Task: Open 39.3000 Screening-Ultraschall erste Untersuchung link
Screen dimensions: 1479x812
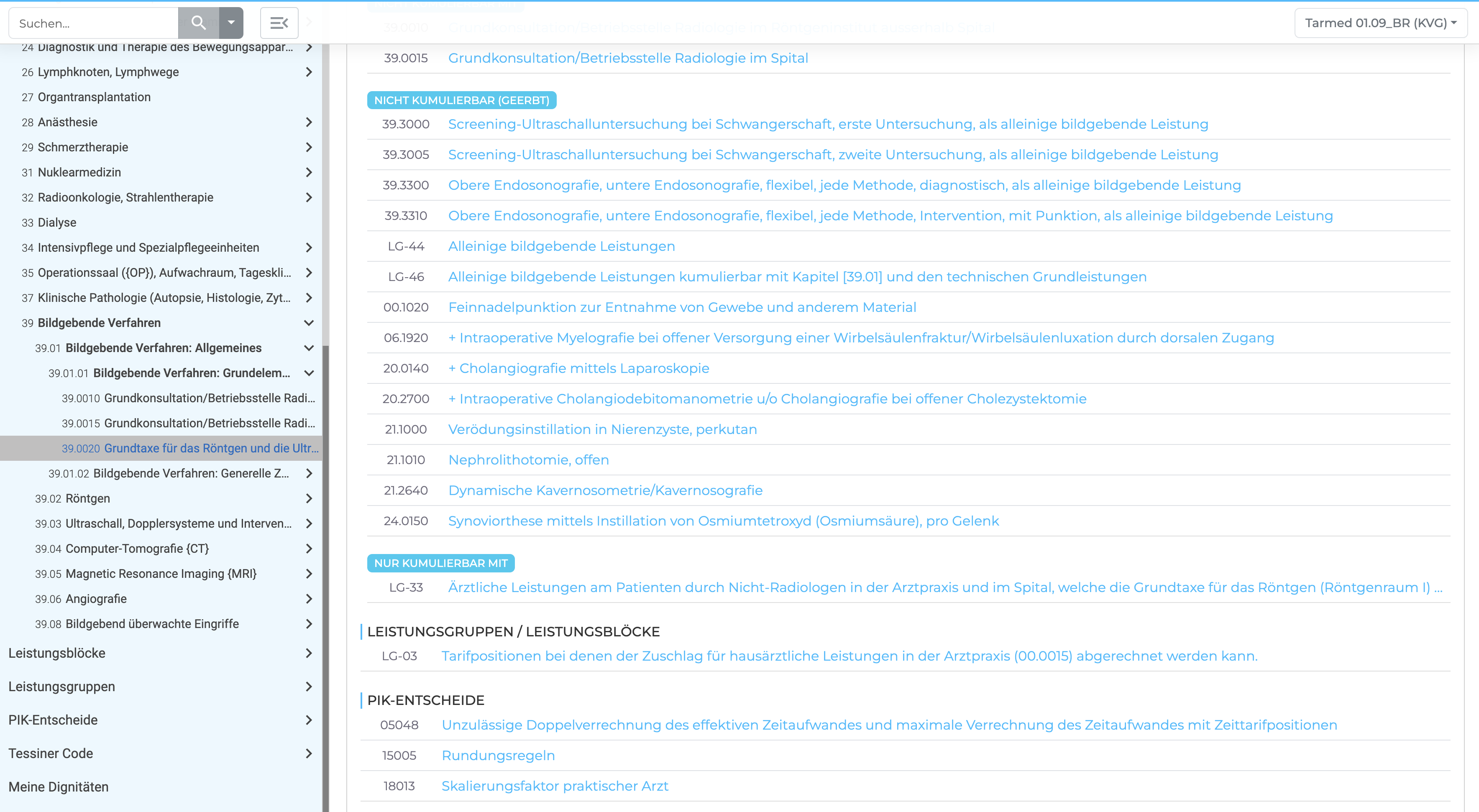Action: [x=828, y=124]
